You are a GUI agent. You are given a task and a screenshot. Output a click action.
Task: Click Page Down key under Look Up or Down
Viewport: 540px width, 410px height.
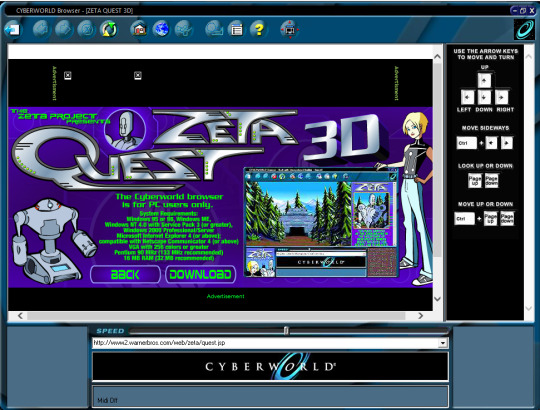[491, 180]
